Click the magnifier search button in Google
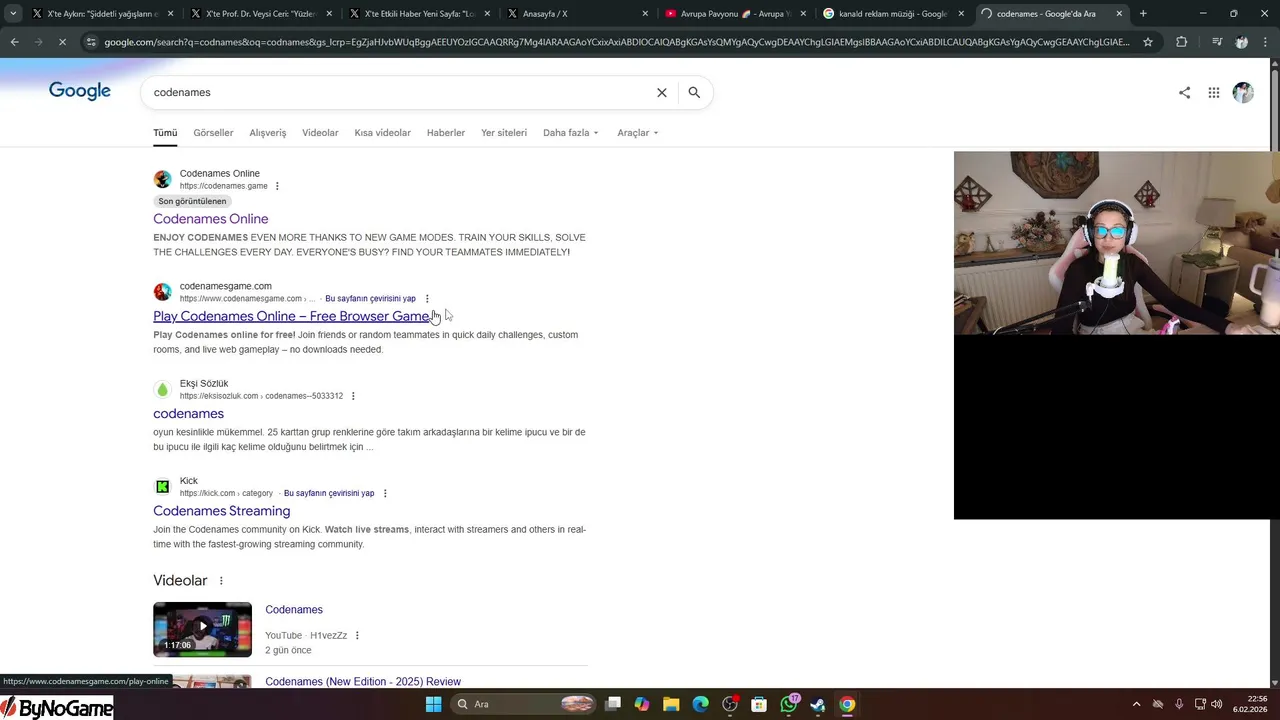 (x=694, y=92)
